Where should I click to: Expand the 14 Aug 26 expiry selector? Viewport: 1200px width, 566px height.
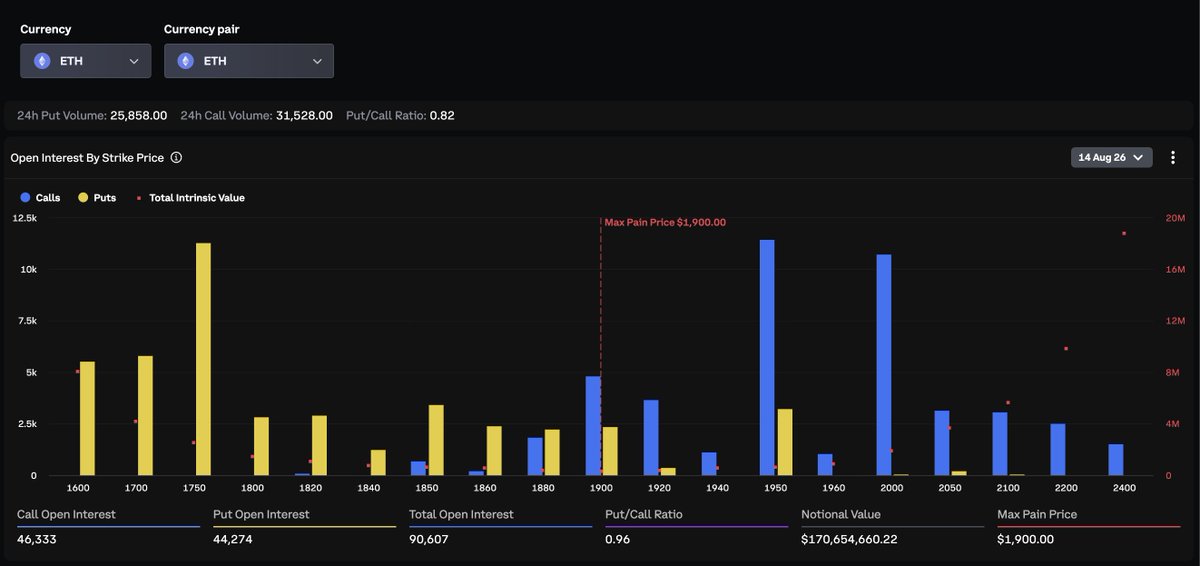click(x=1111, y=158)
